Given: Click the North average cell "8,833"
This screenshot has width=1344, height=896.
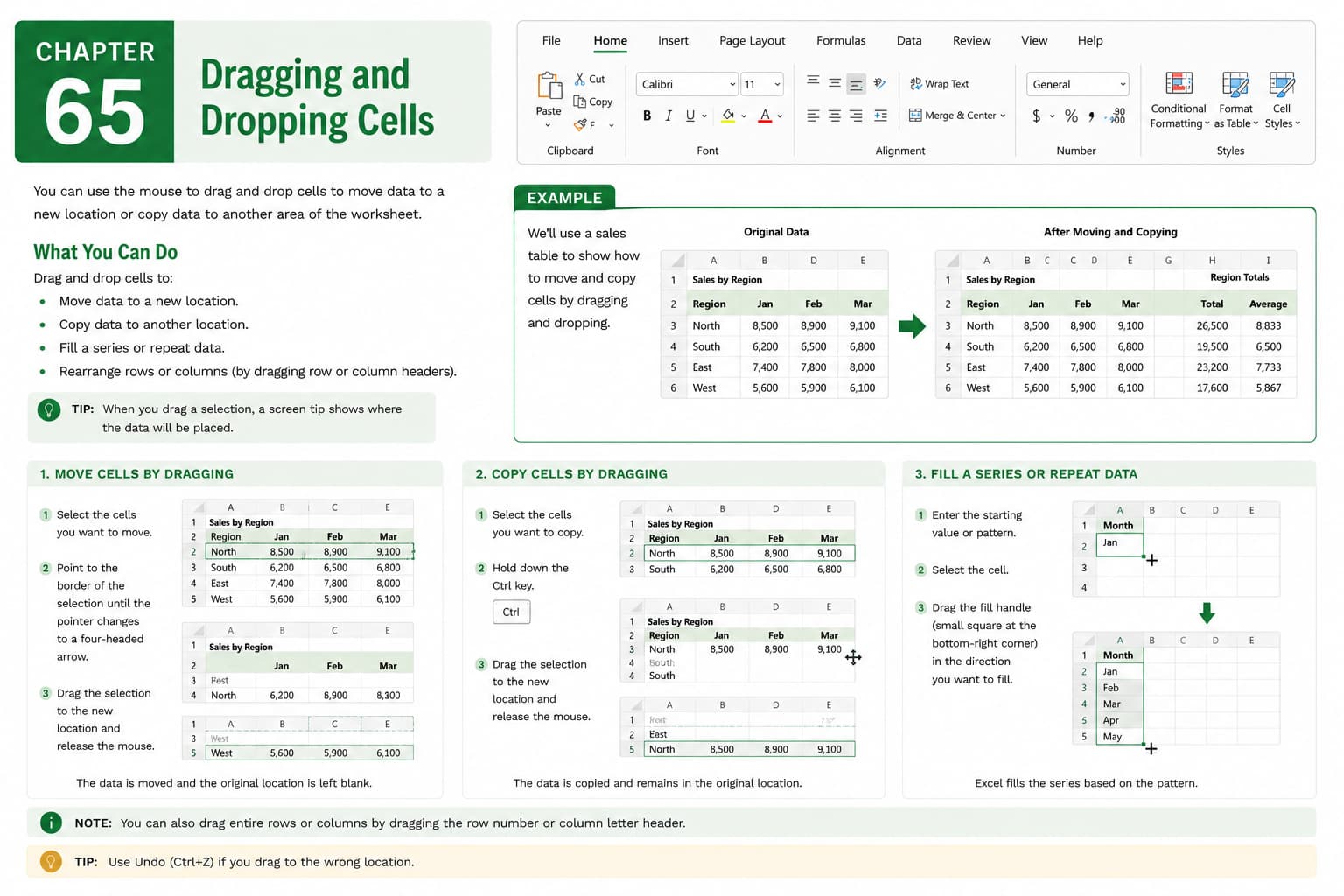Looking at the screenshot, I should (x=1268, y=325).
